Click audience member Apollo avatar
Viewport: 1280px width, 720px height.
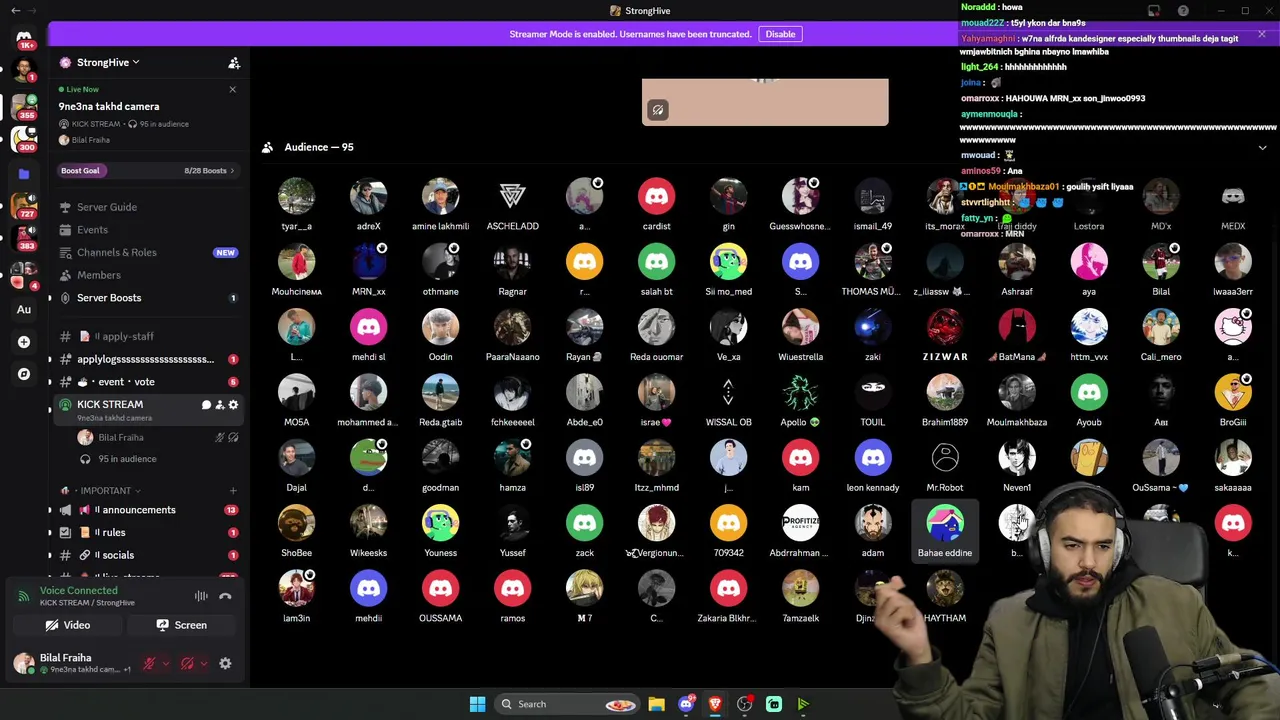point(800,393)
